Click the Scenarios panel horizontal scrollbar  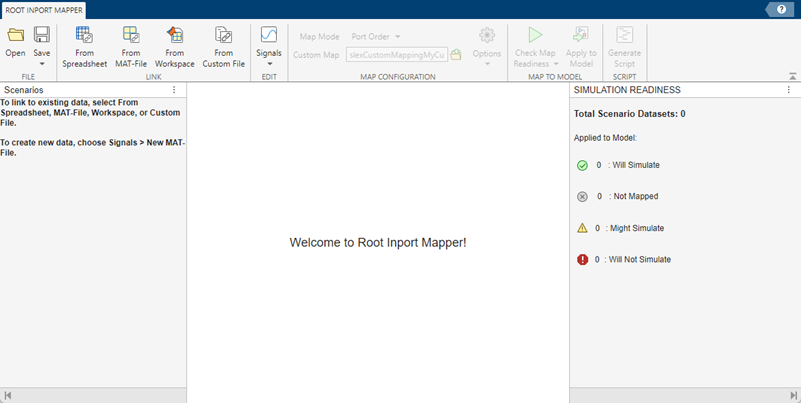(93, 396)
